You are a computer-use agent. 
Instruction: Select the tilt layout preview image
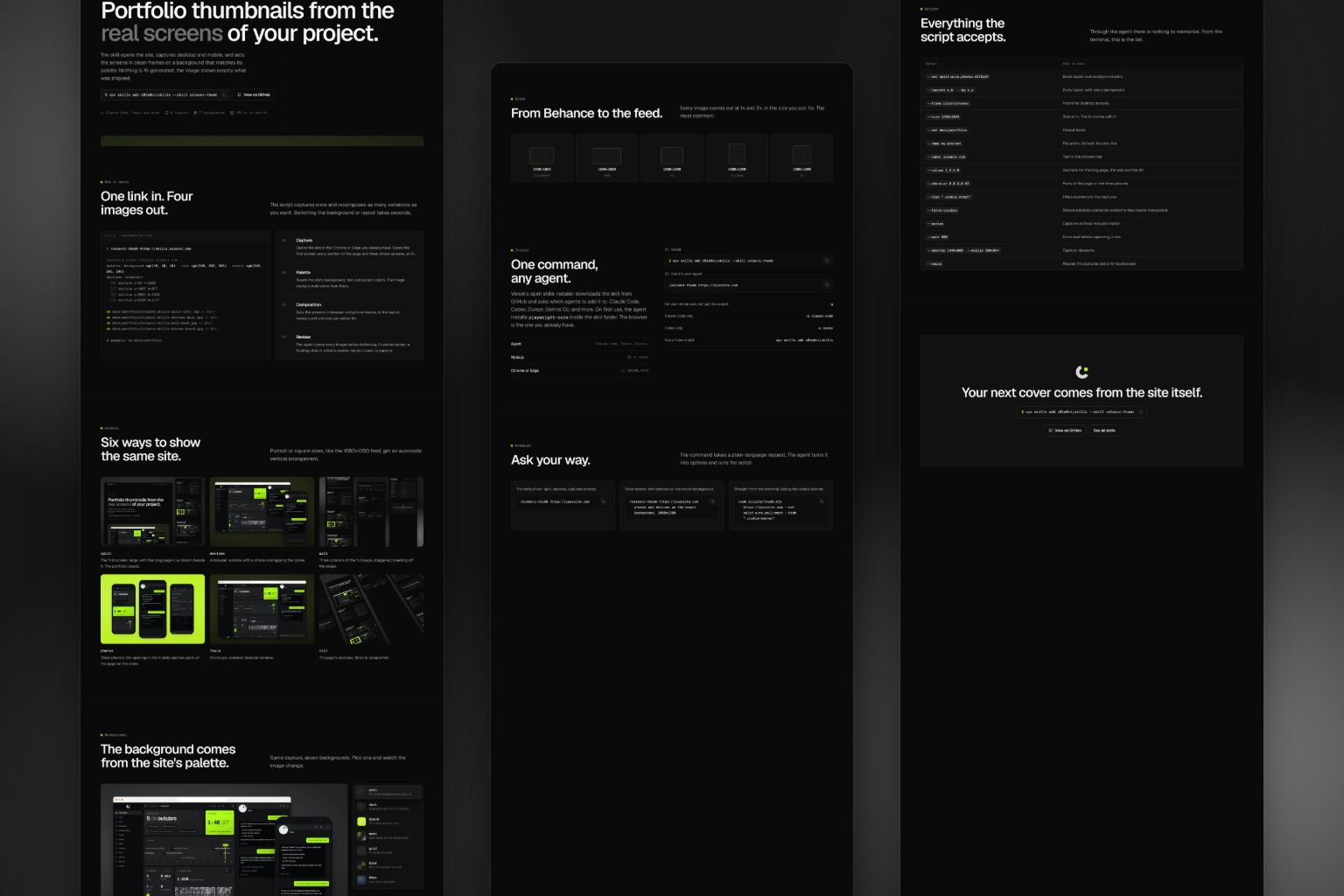pyautogui.click(x=371, y=609)
